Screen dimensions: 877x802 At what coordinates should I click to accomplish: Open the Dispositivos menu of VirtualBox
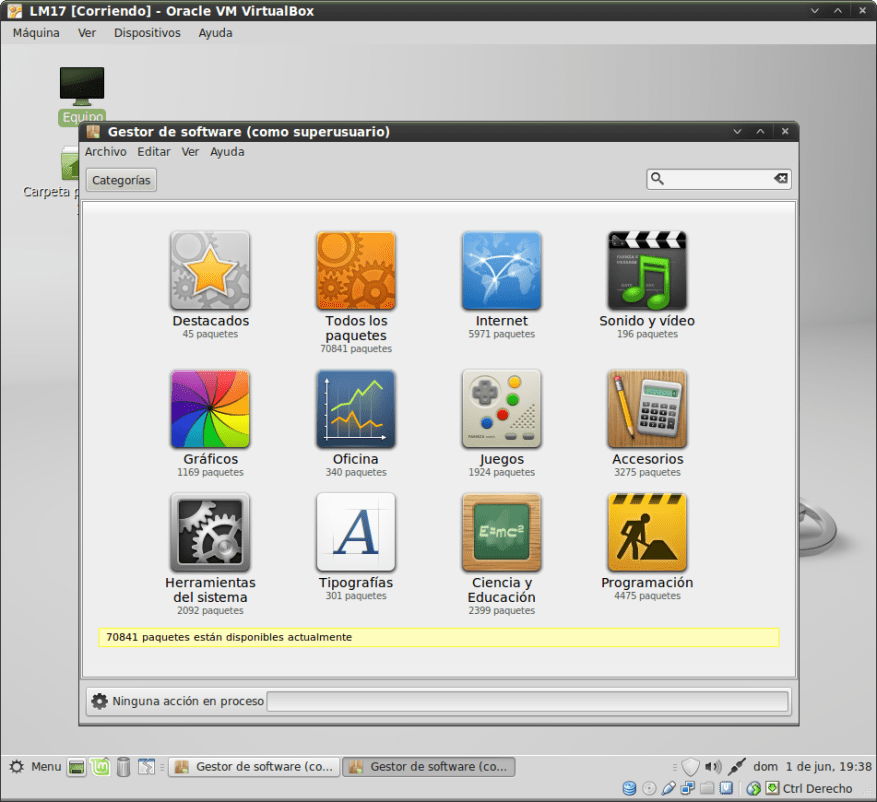click(147, 32)
